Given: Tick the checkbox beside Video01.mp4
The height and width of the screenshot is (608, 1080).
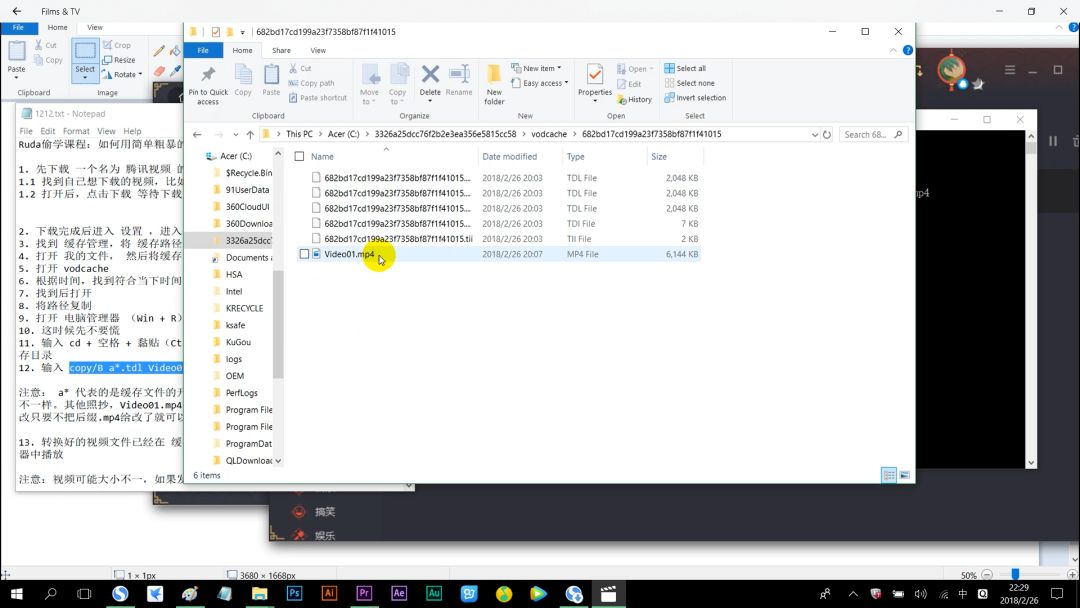Looking at the screenshot, I should tap(304, 254).
